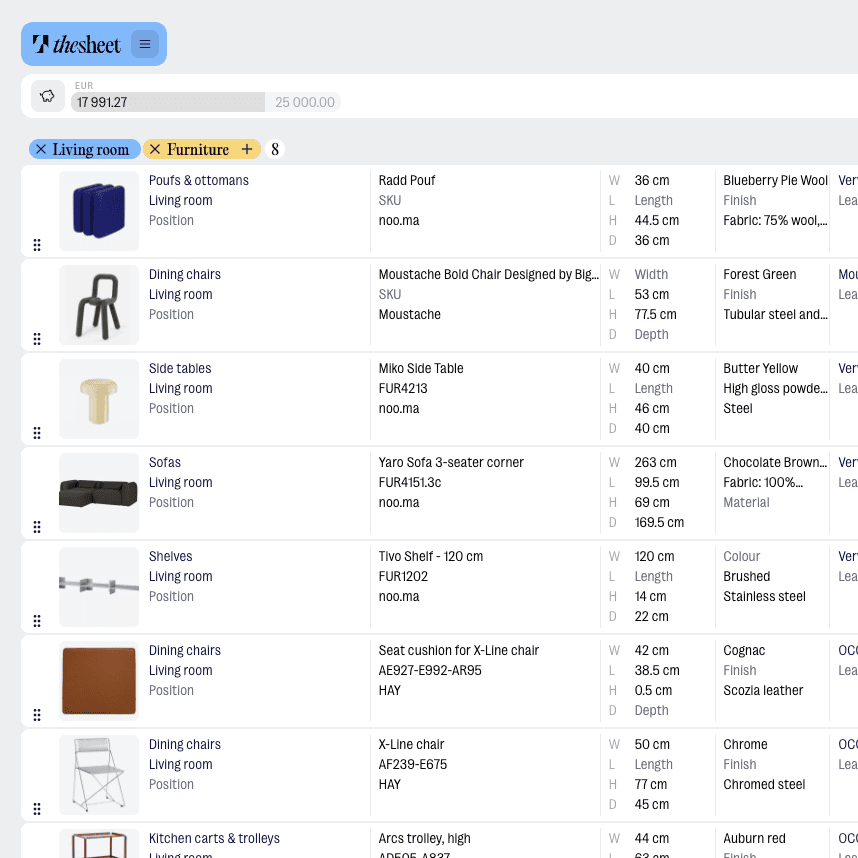
Task: Click the Scozia leather material
Action: pos(763,691)
